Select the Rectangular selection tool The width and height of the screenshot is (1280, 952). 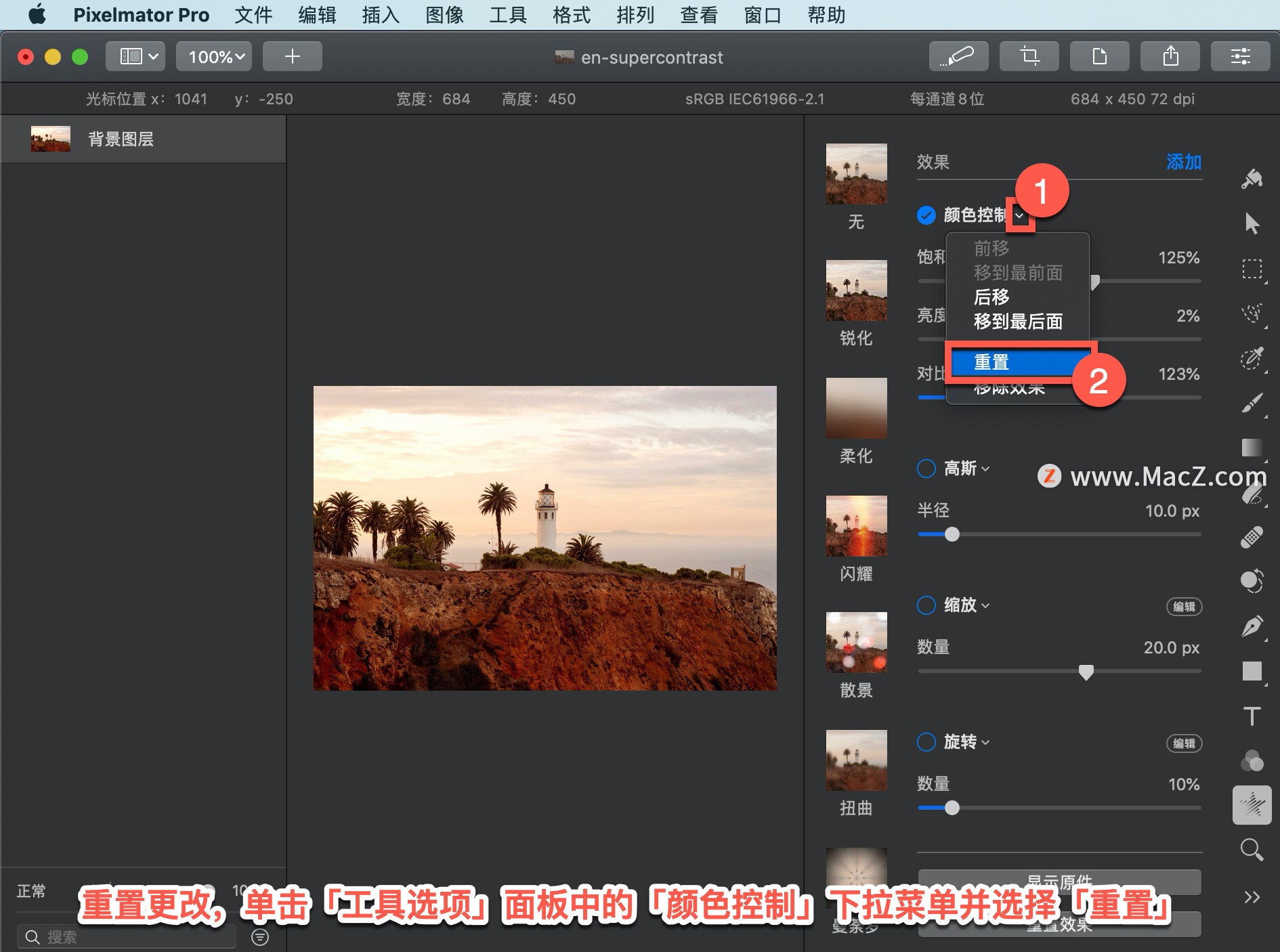1252,269
